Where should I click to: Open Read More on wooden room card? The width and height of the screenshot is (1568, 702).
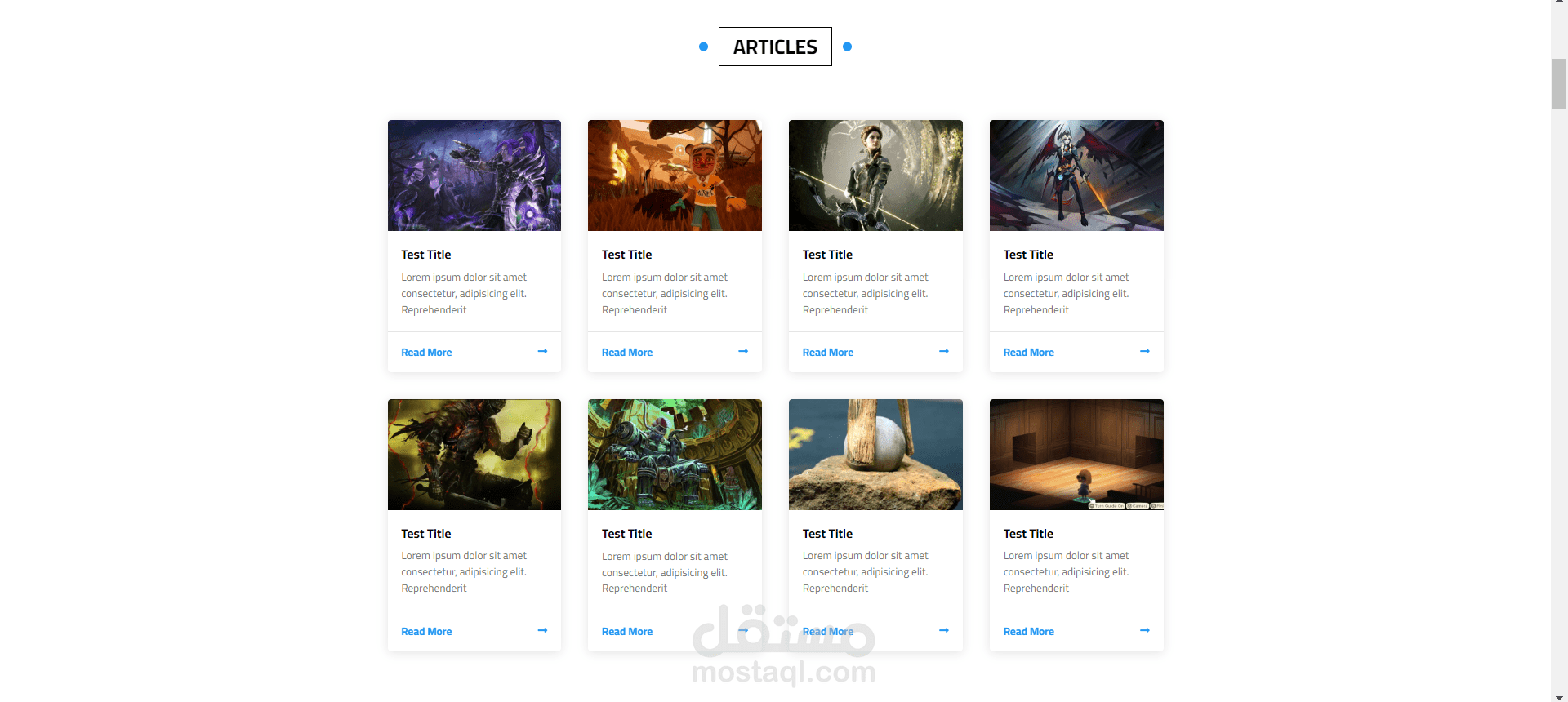(x=1029, y=632)
